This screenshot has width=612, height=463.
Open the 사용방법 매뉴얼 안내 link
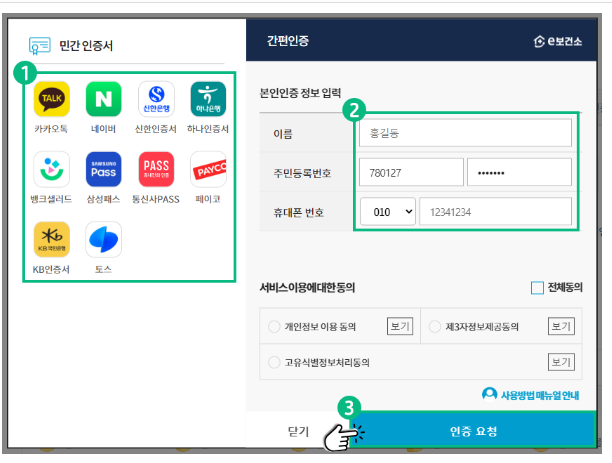coord(540,395)
